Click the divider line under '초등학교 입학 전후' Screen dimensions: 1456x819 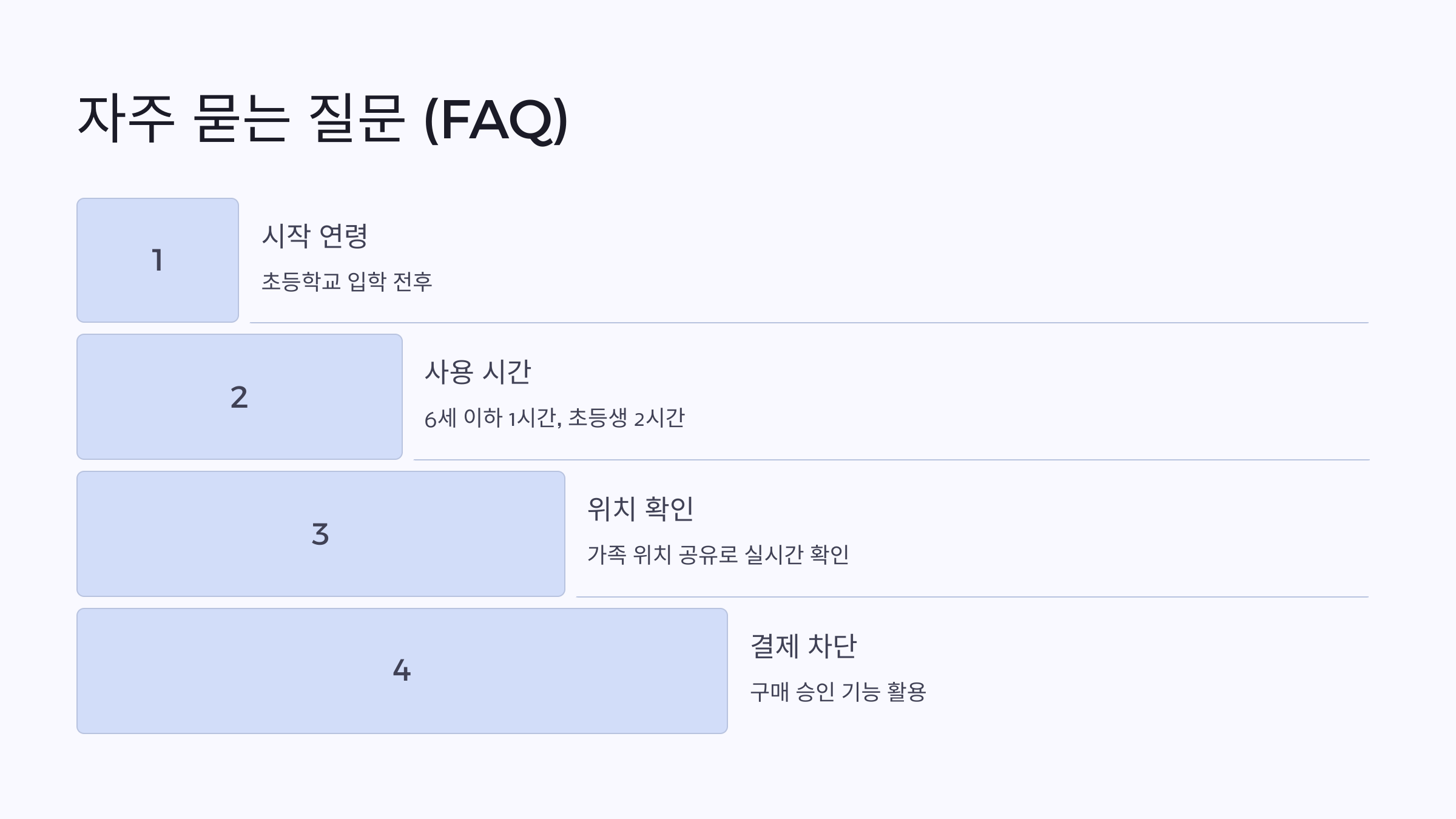point(809,323)
